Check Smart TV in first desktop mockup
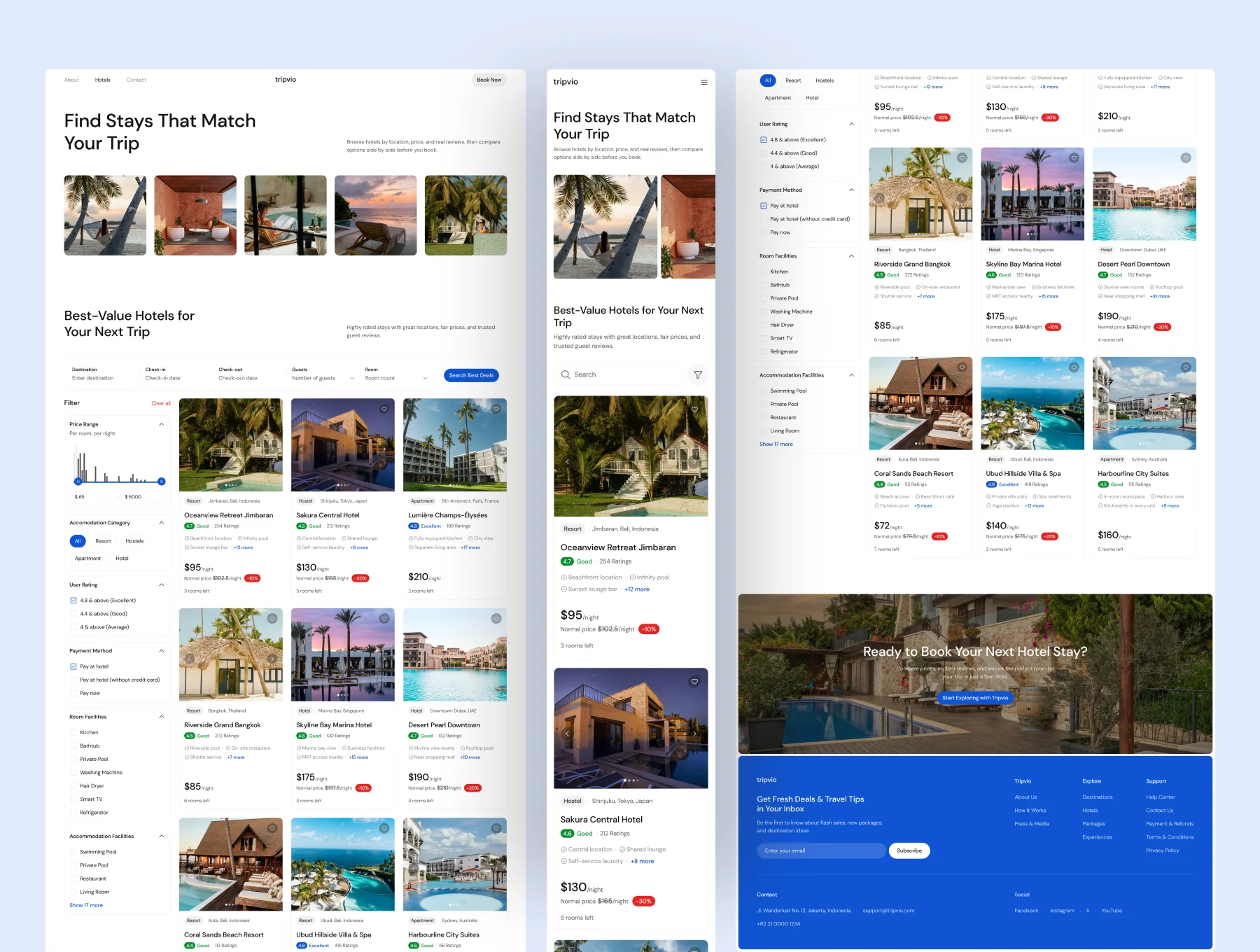This screenshot has height=952, width=1260. point(73,799)
